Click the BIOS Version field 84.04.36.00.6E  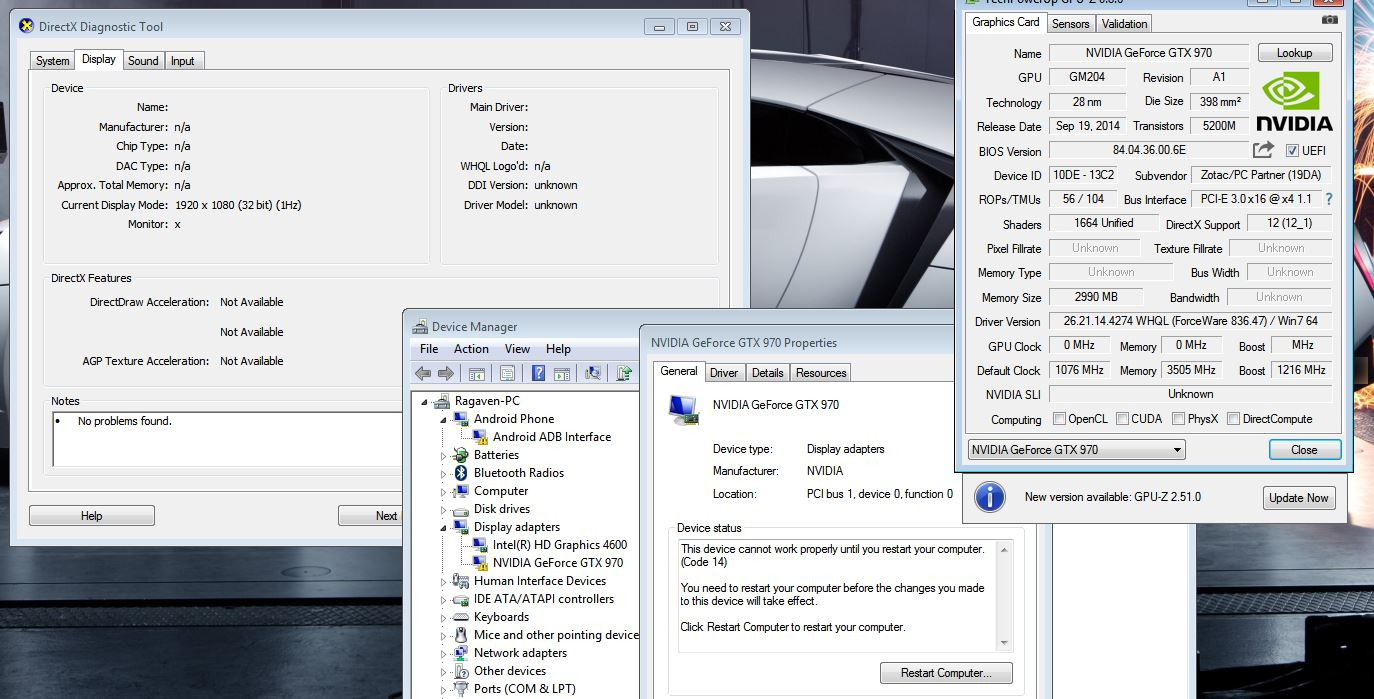1148,151
